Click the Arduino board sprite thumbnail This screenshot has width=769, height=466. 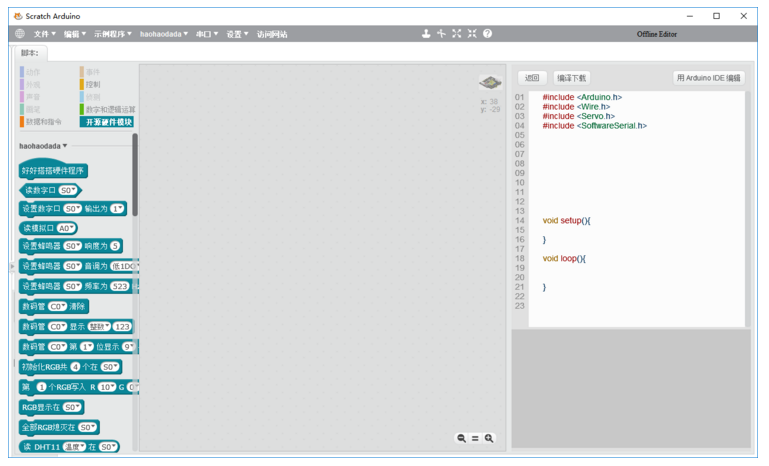(490, 82)
